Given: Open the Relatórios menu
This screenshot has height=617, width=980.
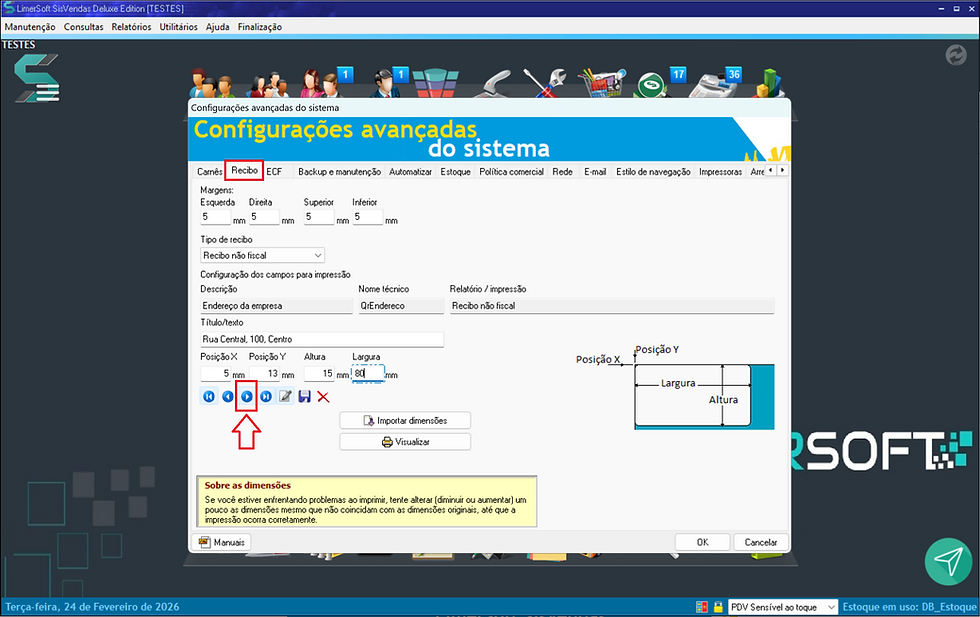Looking at the screenshot, I should (x=131, y=27).
